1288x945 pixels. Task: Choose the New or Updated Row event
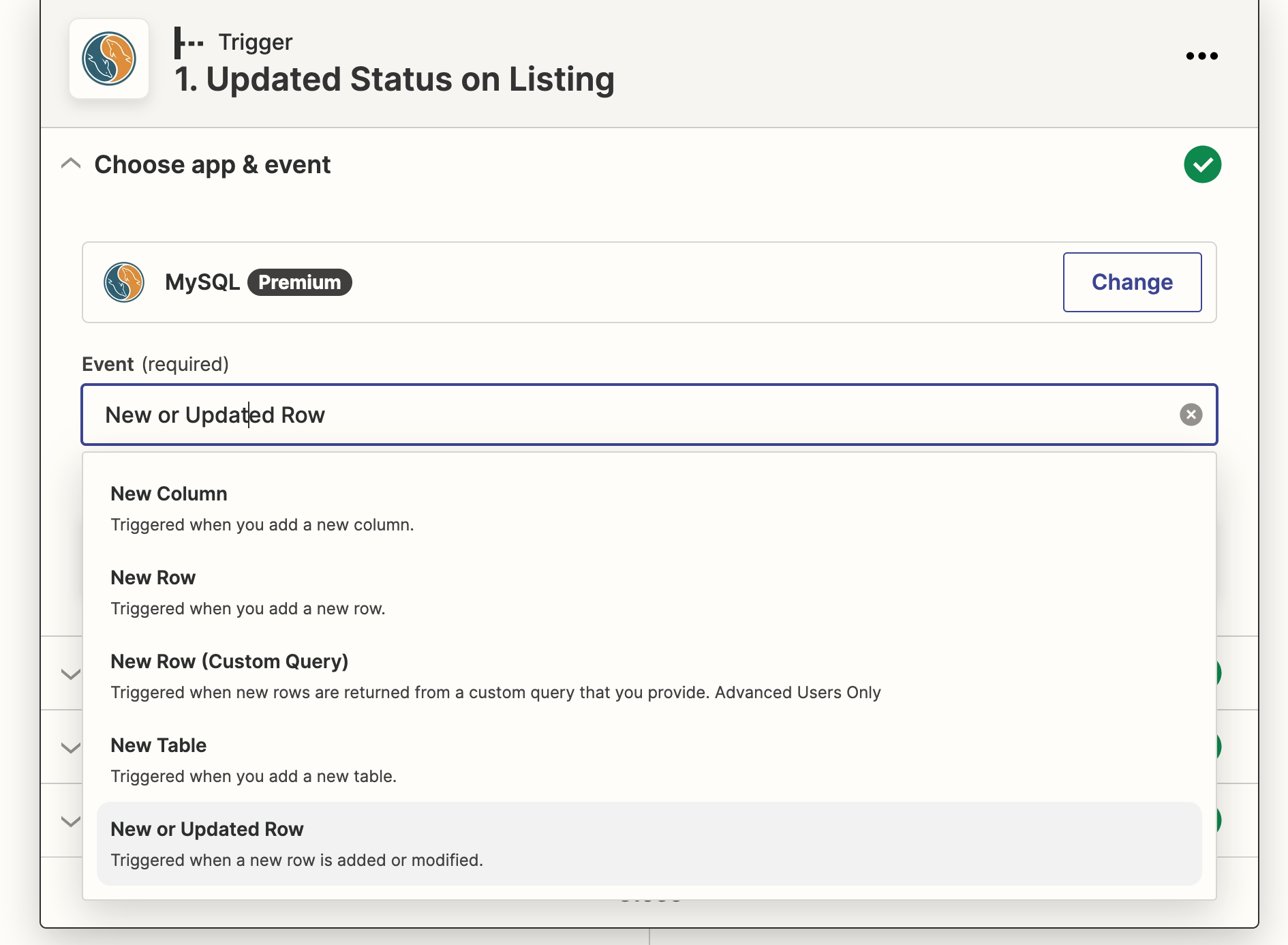point(649,844)
